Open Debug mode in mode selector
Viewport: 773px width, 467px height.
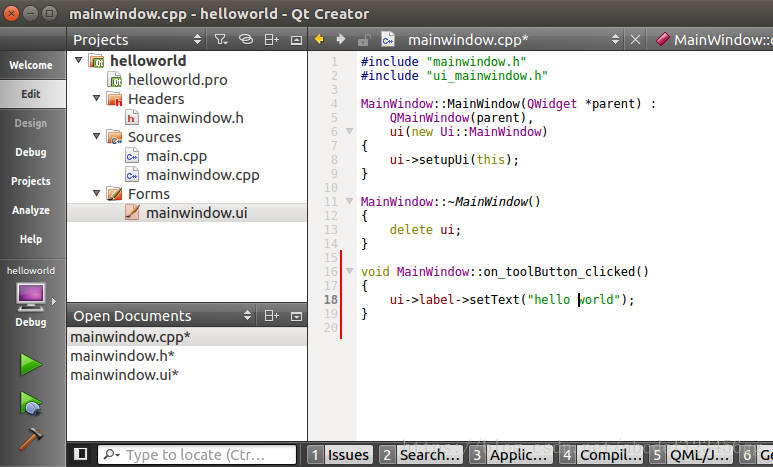[33, 152]
